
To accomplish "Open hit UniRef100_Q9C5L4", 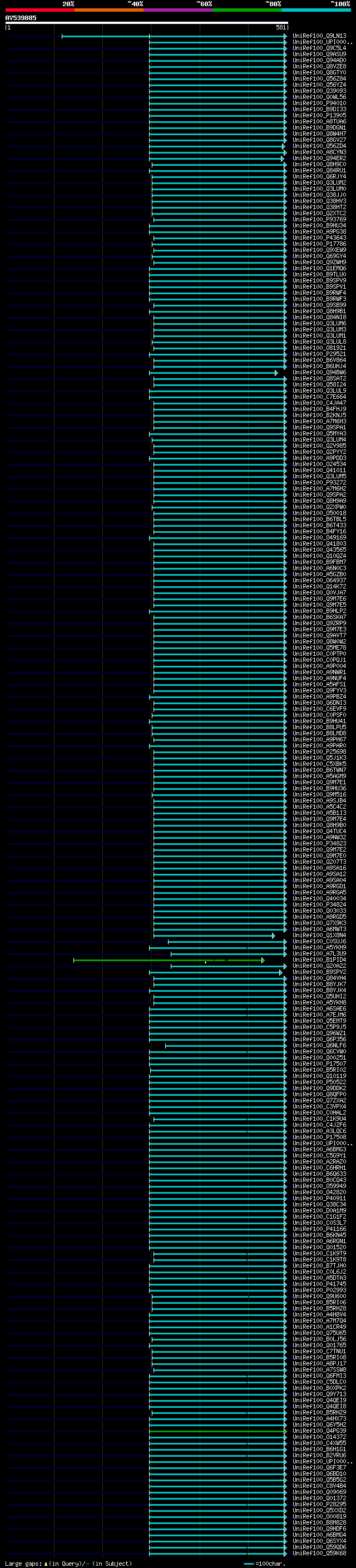I will pyautogui.click(x=319, y=48).
